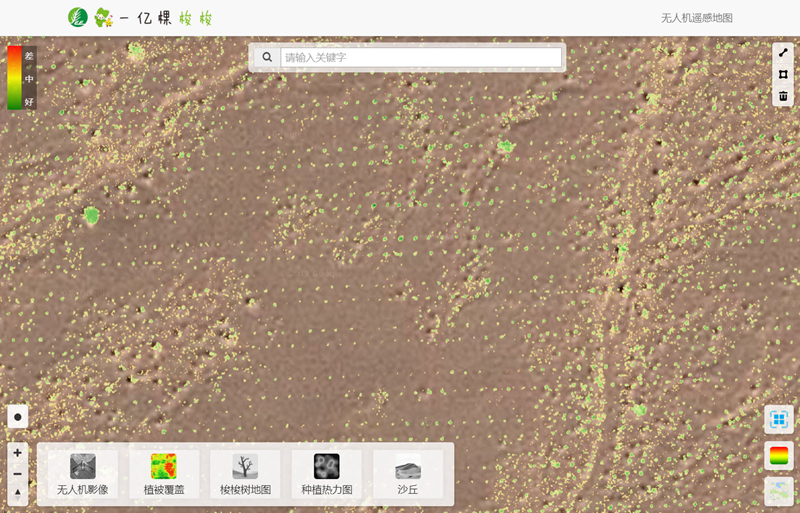Switch to the 植被覆盖 layer

coord(164,474)
